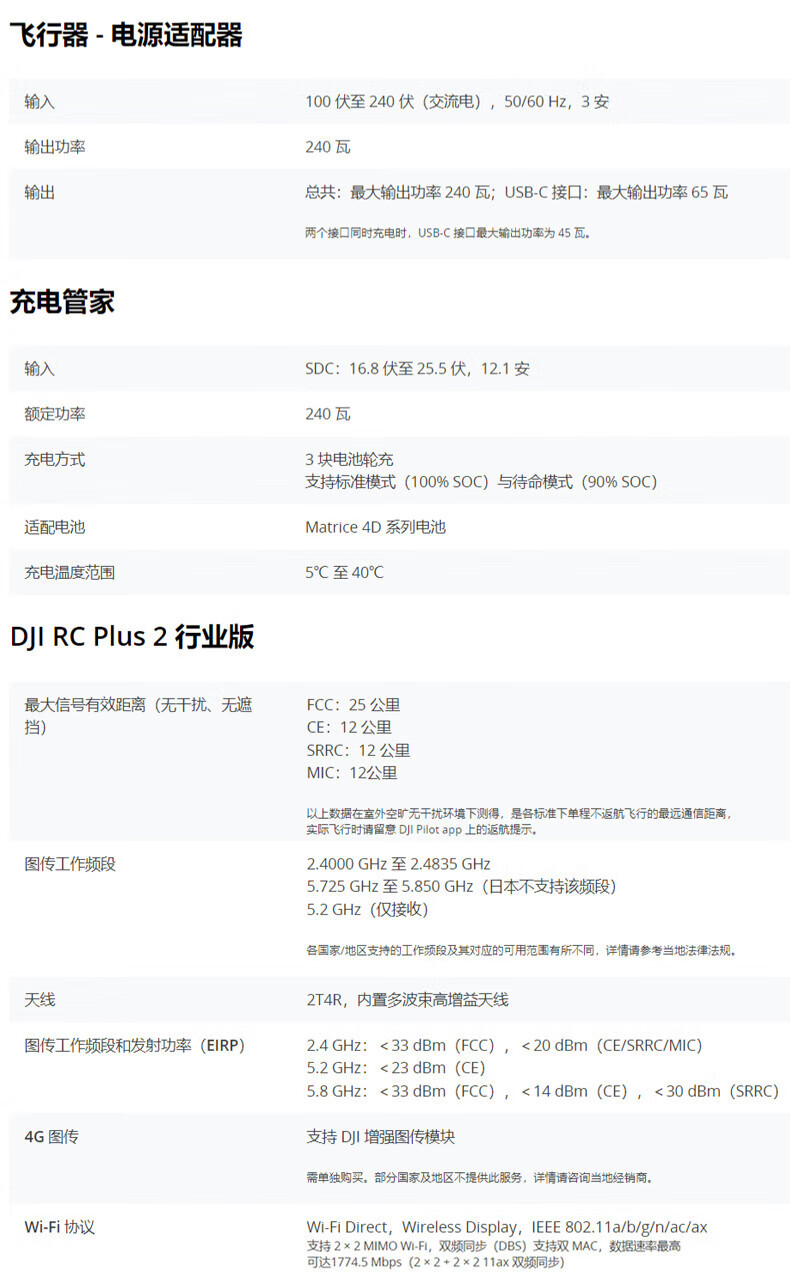Viewport: 790px width, 1272px height.
Task: Click the output text '总共：最大输出功率 240 瓦'
Action: [398, 192]
